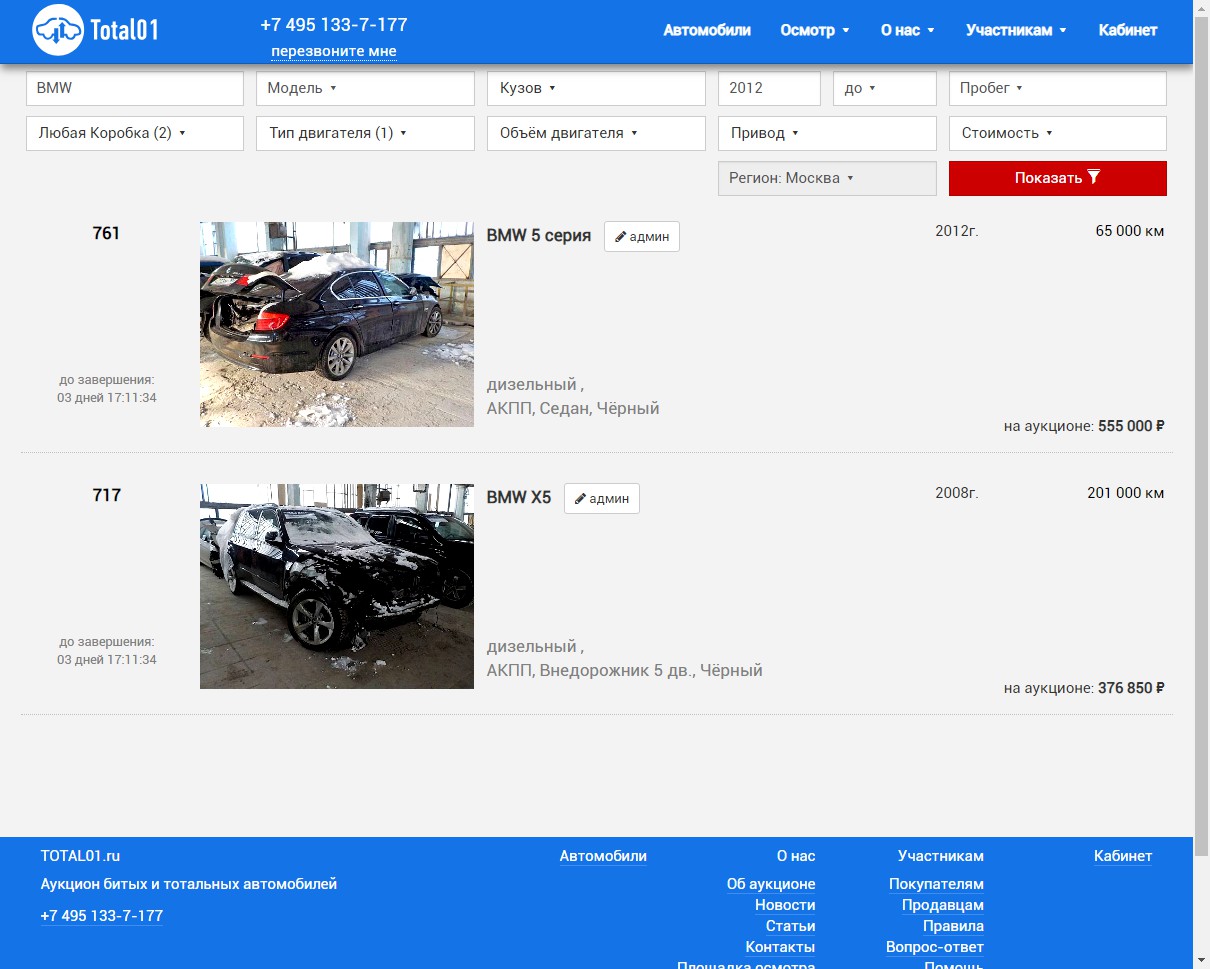Expand the О нас header menu
This screenshot has height=969, width=1210.
pyautogui.click(x=907, y=30)
